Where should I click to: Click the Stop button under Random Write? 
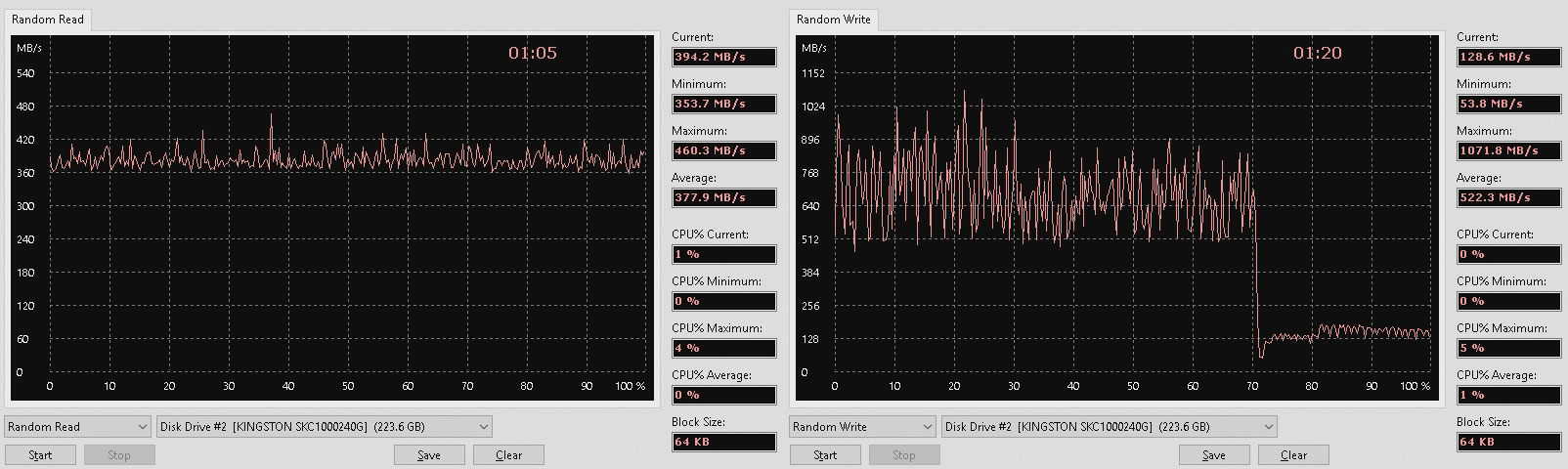(904, 455)
